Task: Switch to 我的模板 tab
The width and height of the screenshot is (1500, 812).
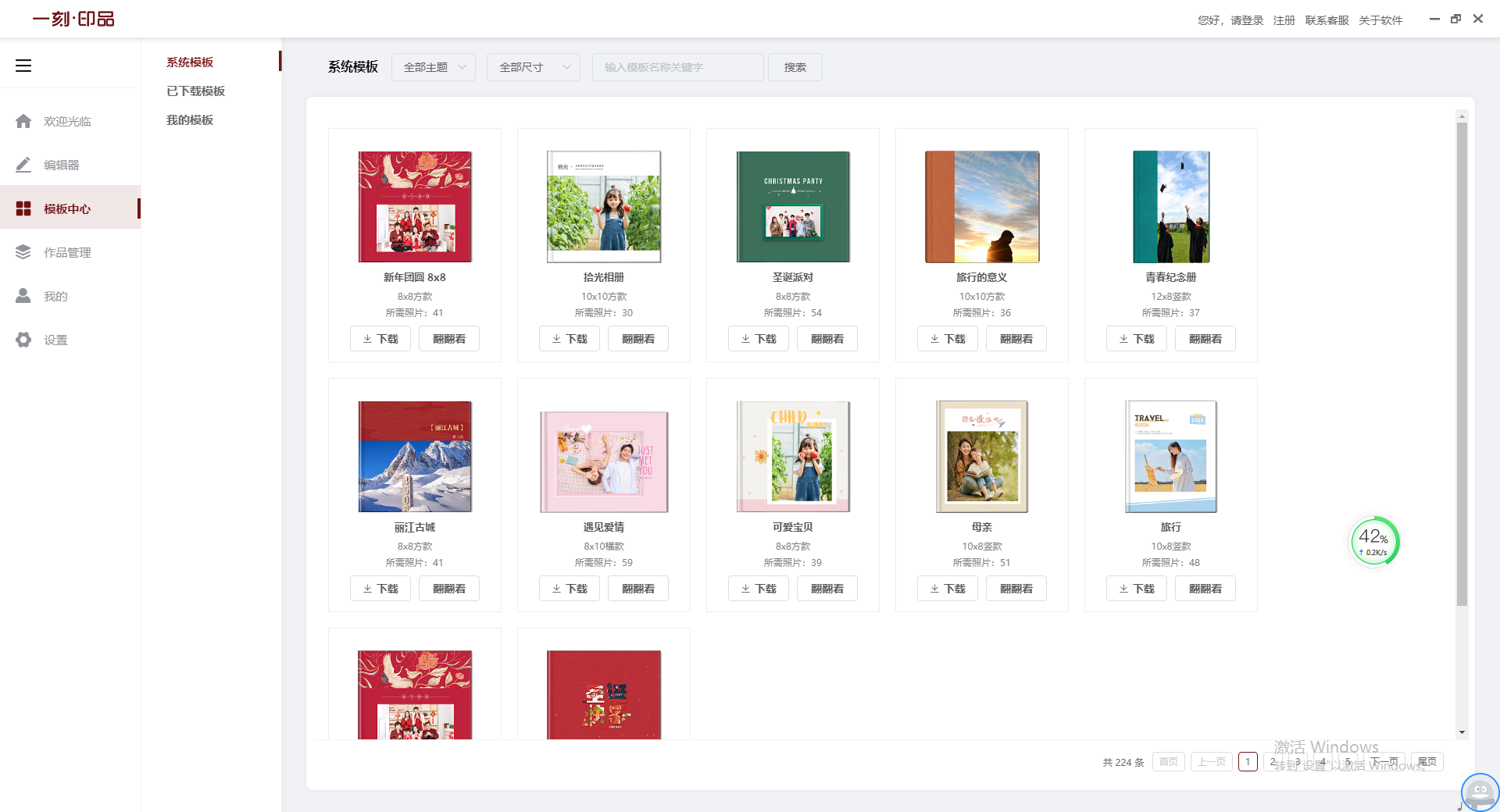Action: [x=190, y=119]
